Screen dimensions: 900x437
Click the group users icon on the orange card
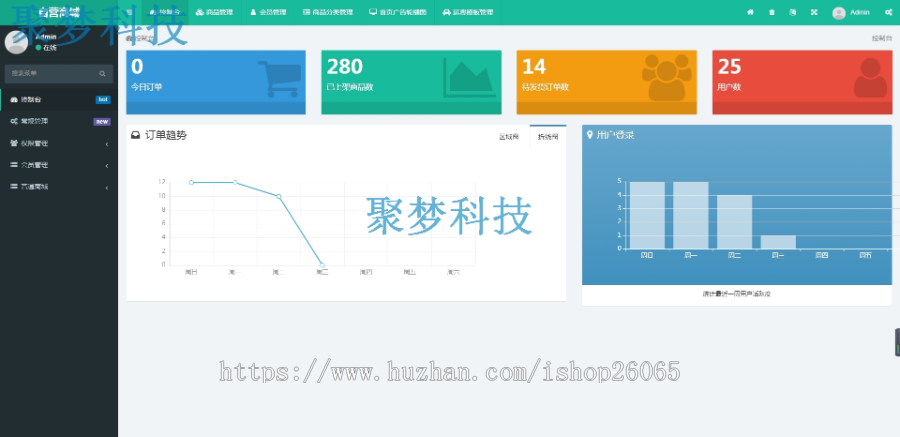coord(666,78)
